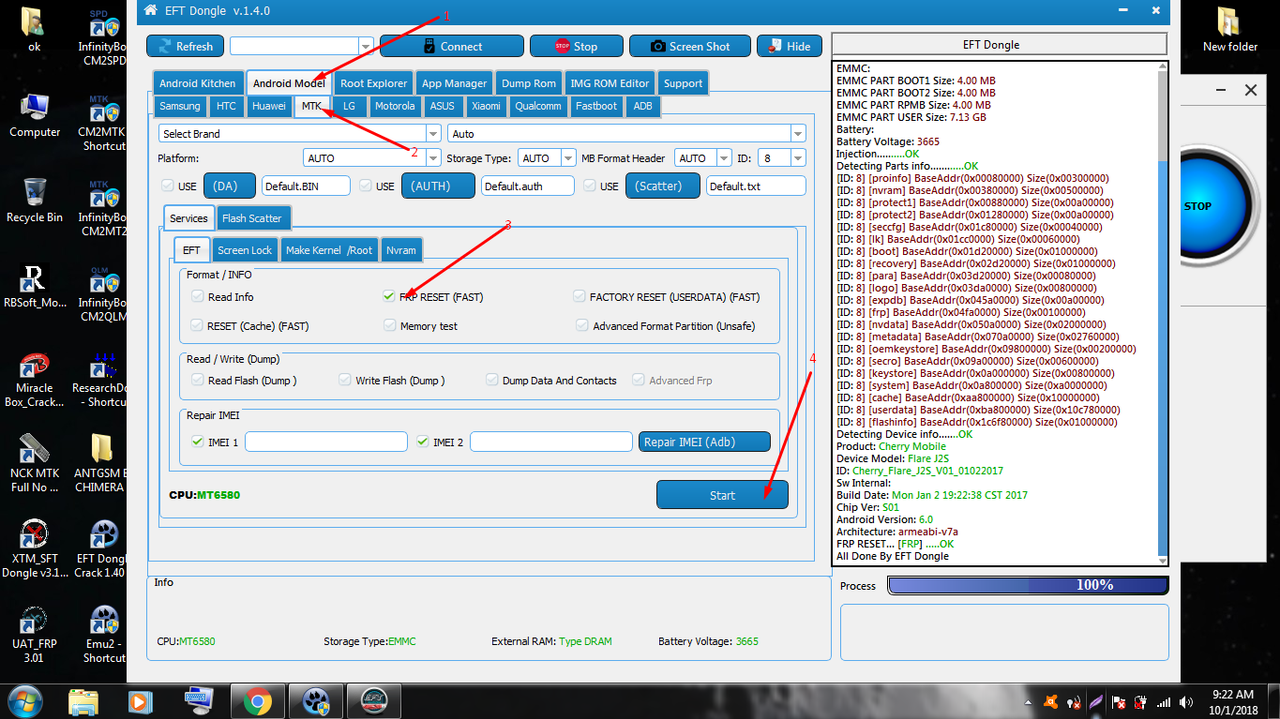Enable Dump Data And Contacts

coord(492,380)
